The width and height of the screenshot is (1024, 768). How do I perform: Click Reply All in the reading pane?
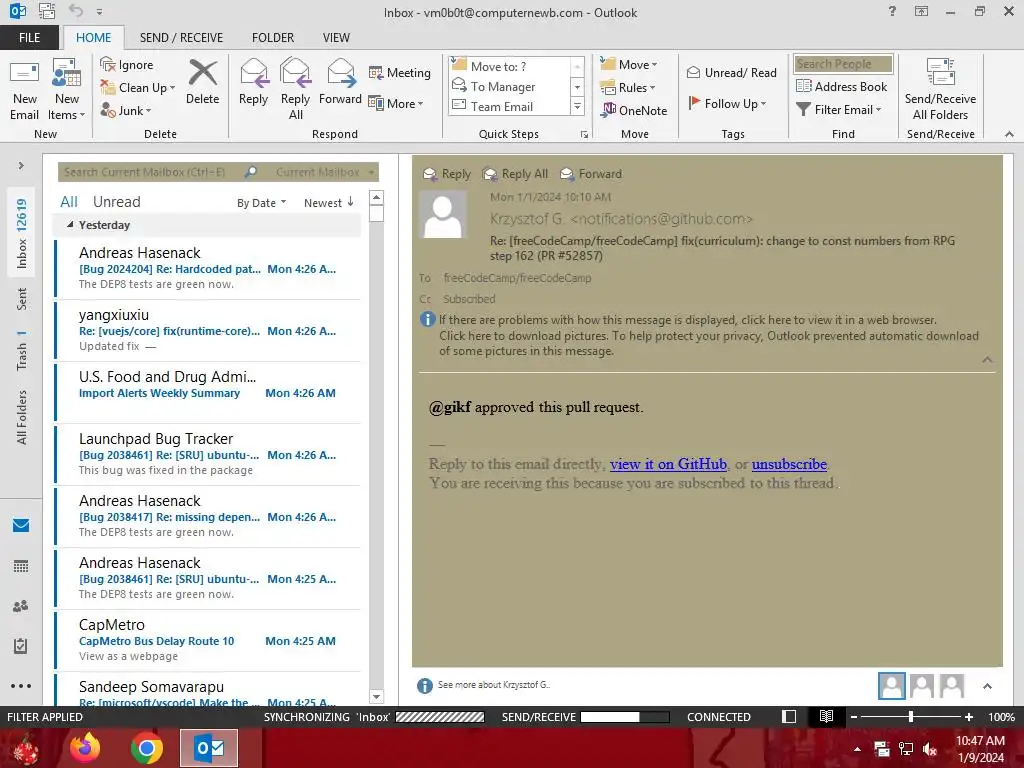[515, 174]
